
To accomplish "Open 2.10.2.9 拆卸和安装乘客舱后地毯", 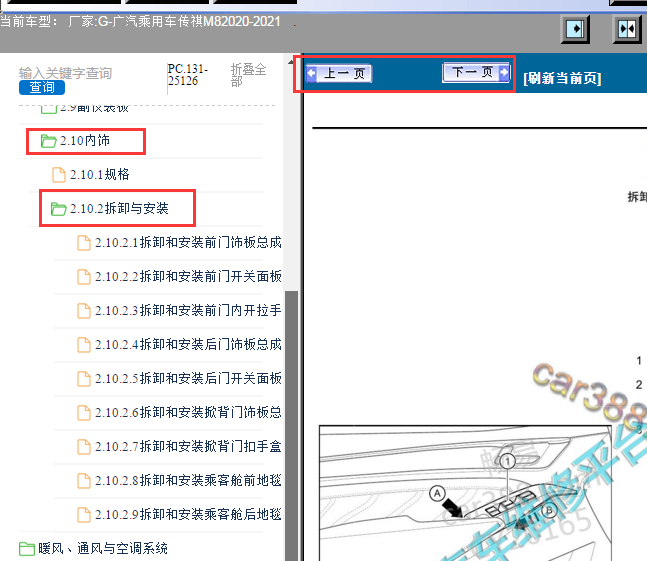I will [188, 514].
